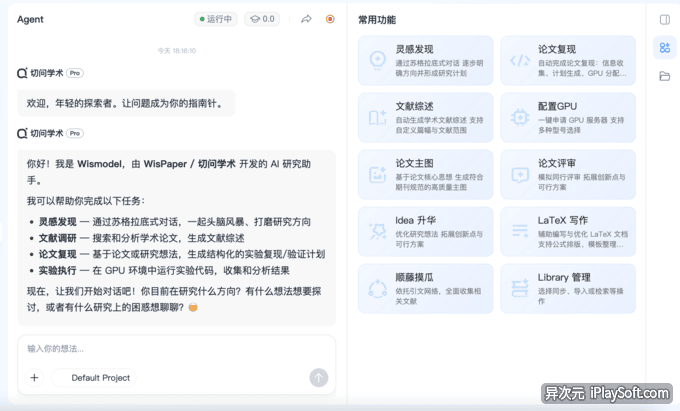Image resolution: width=680 pixels, height=411 pixels.
Task: Open the Idea 升华 feature card
Action: (425, 232)
